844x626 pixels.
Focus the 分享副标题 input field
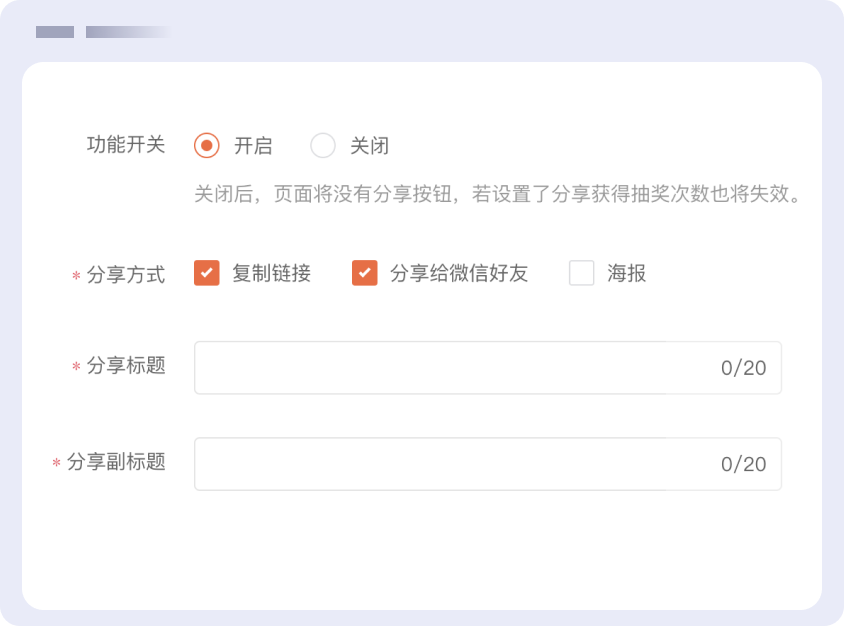(450, 464)
